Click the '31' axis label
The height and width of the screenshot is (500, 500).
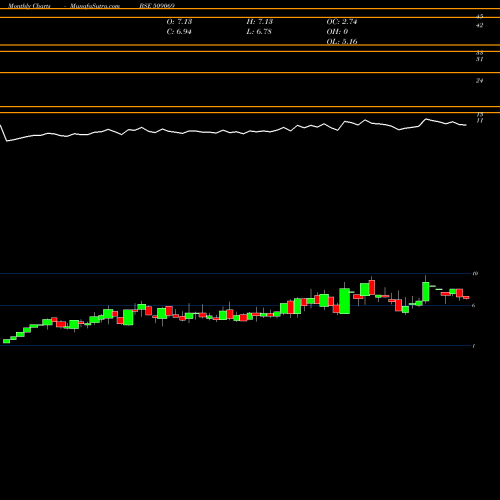480,59
